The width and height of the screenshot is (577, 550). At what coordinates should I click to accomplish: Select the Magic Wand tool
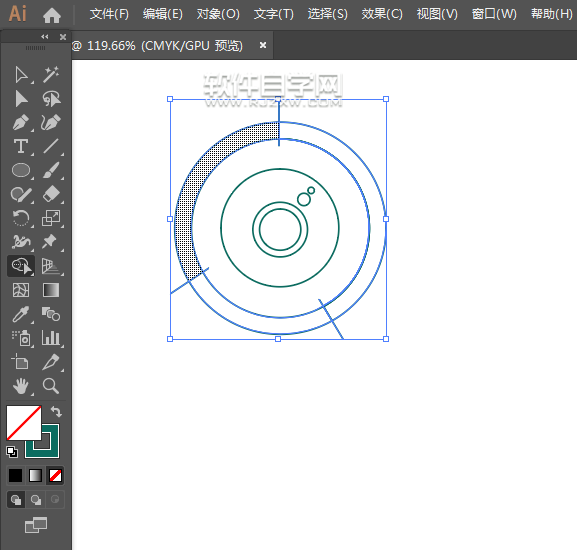tap(51, 75)
